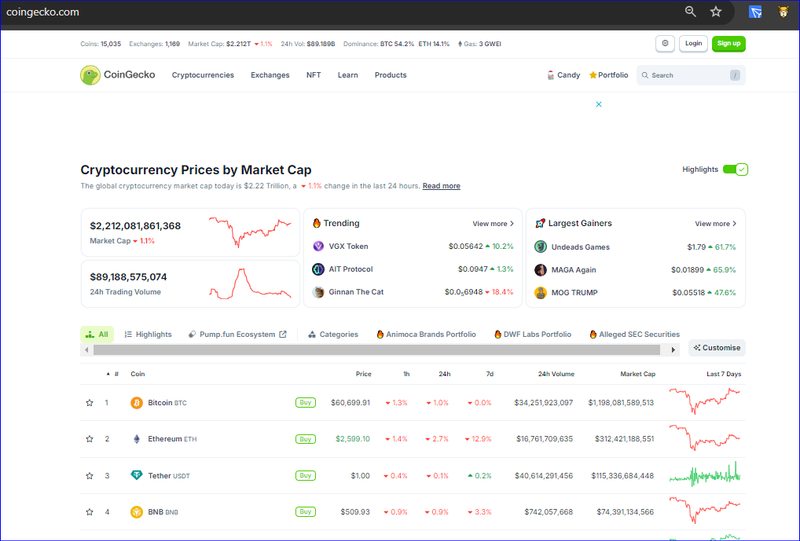The image size is (800, 541).
Task: Click the BNB yellow logo icon
Action: [136, 511]
